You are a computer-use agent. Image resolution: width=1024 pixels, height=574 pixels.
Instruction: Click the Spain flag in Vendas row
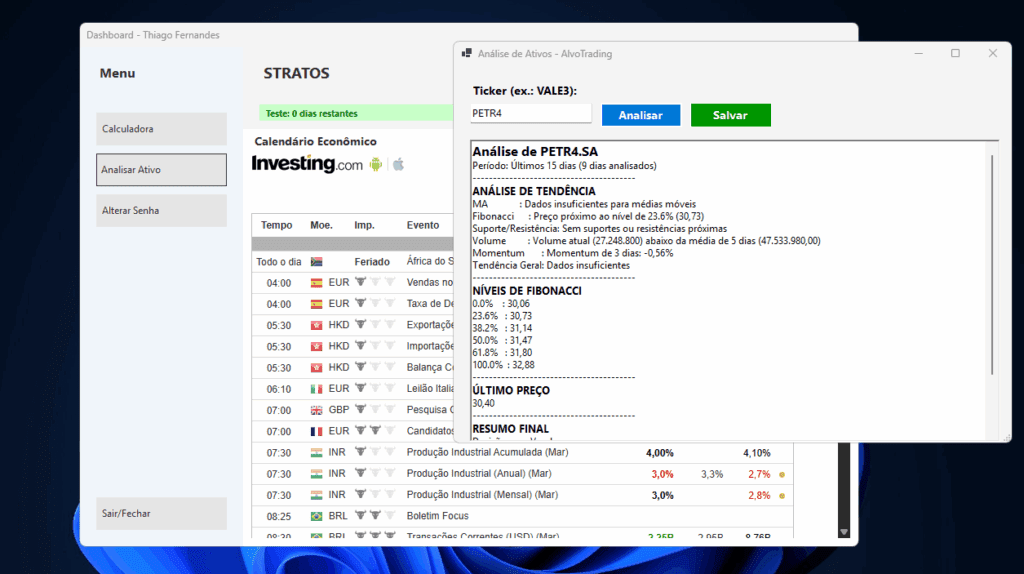click(317, 283)
